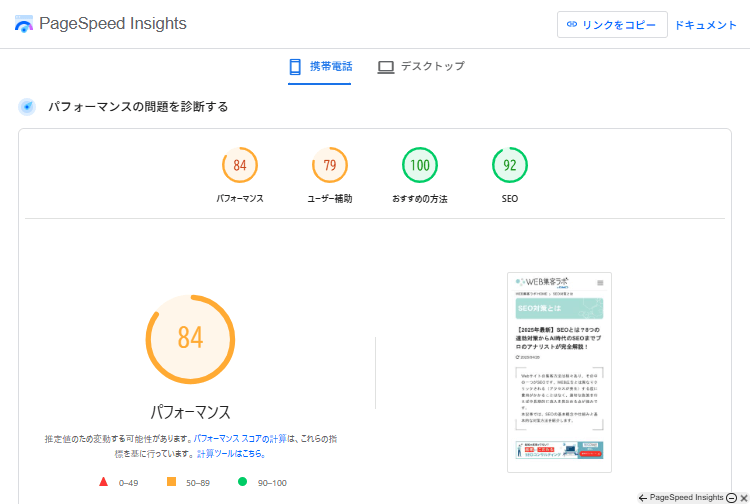Select the small 84 パフォーマンス score gauge
The width and height of the screenshot is (750, 504).
coord(240,166)
